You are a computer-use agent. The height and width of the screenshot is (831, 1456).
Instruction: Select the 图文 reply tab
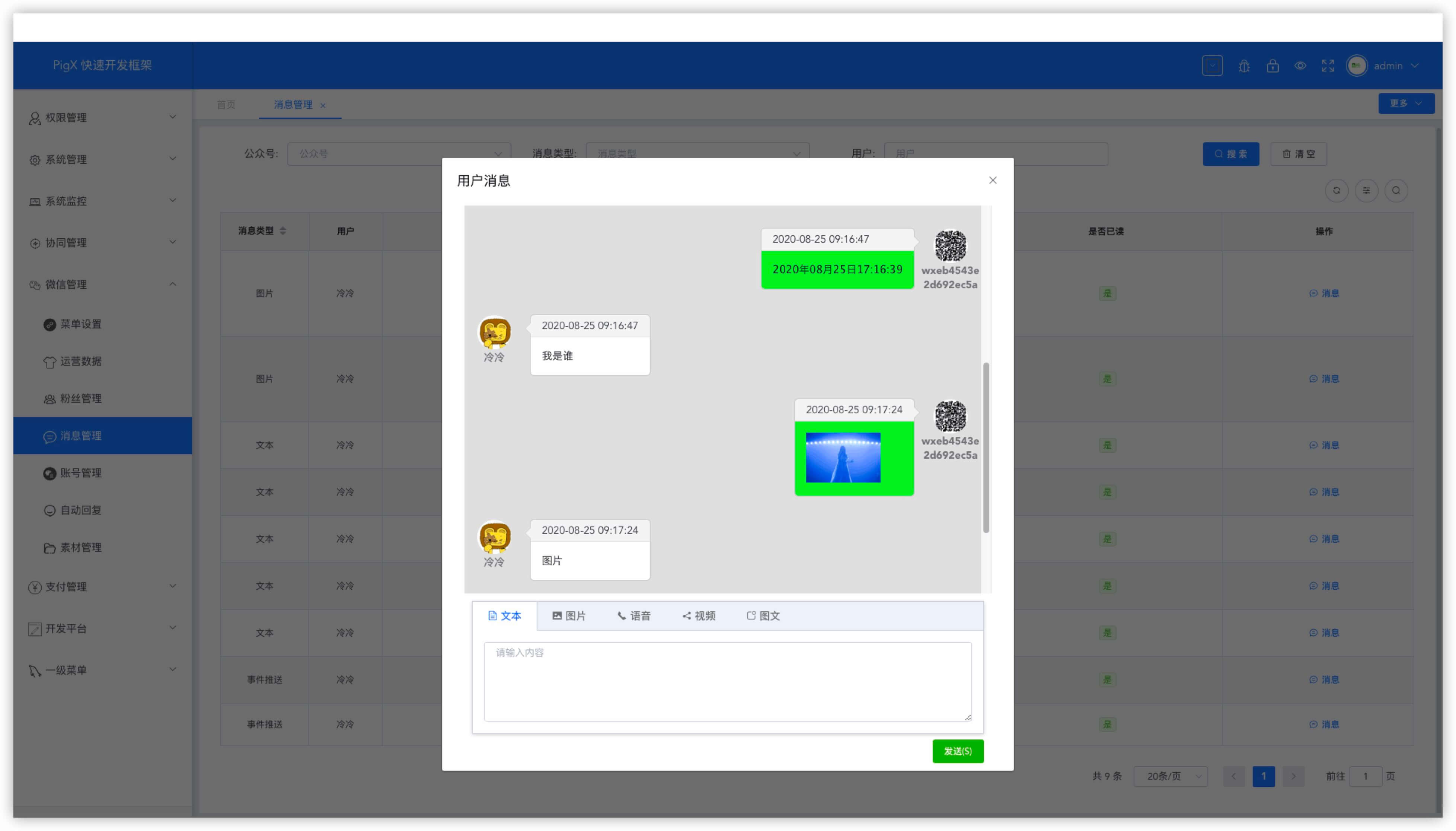(763, 615)
